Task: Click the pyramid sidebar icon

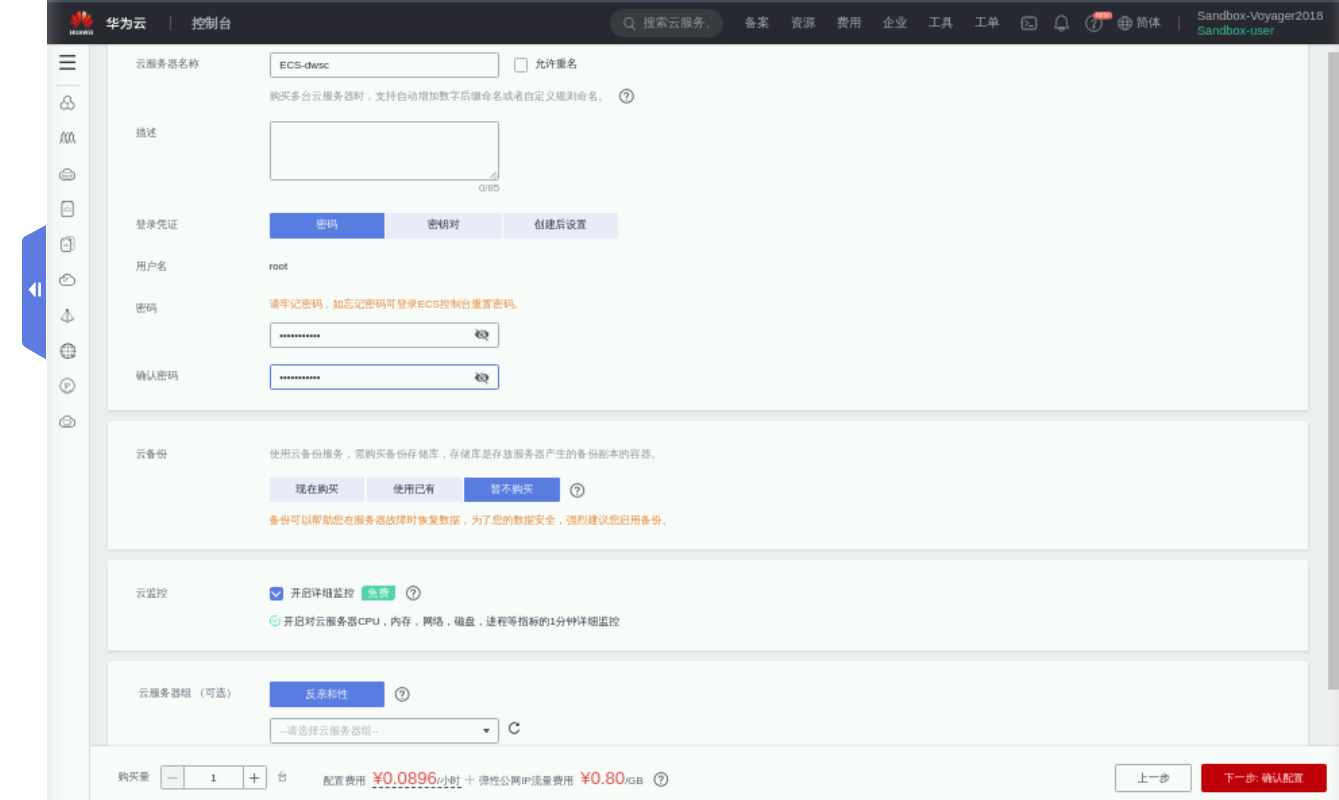Action: pos(67,316)
